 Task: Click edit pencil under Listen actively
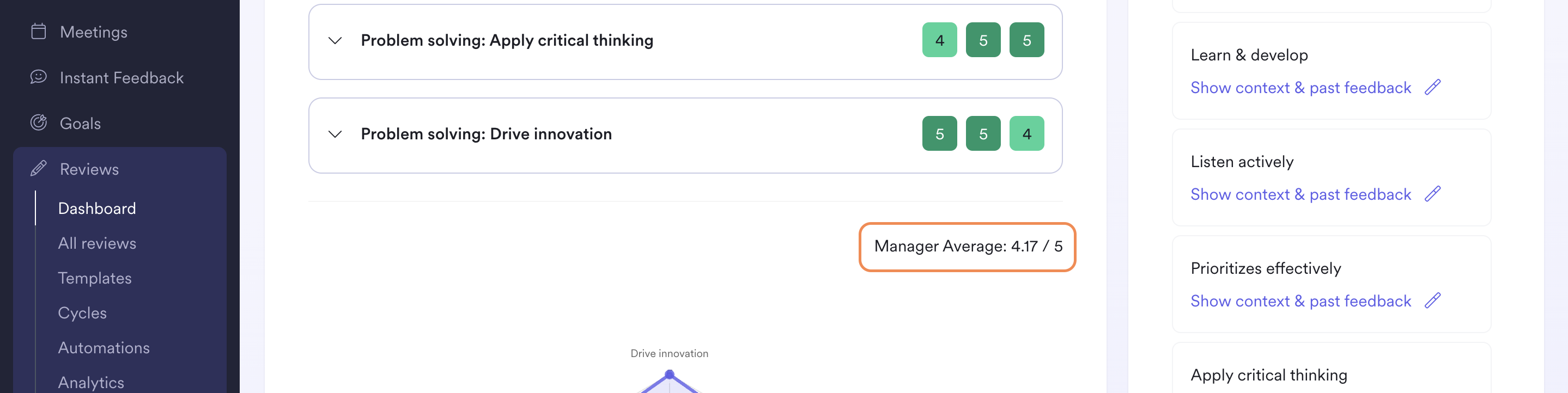pos(1432,194)
